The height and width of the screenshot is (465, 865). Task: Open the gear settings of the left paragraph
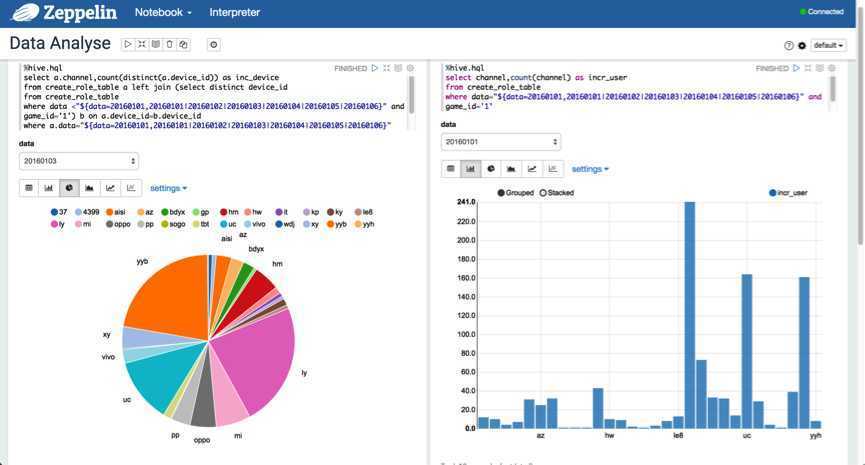point(410,68)
